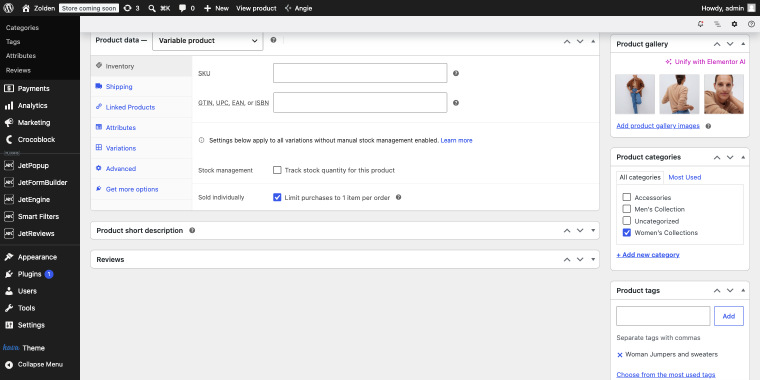
Task: Click Unify with Elementor AI
Action: pyautogui.click(x=705, y=62)
